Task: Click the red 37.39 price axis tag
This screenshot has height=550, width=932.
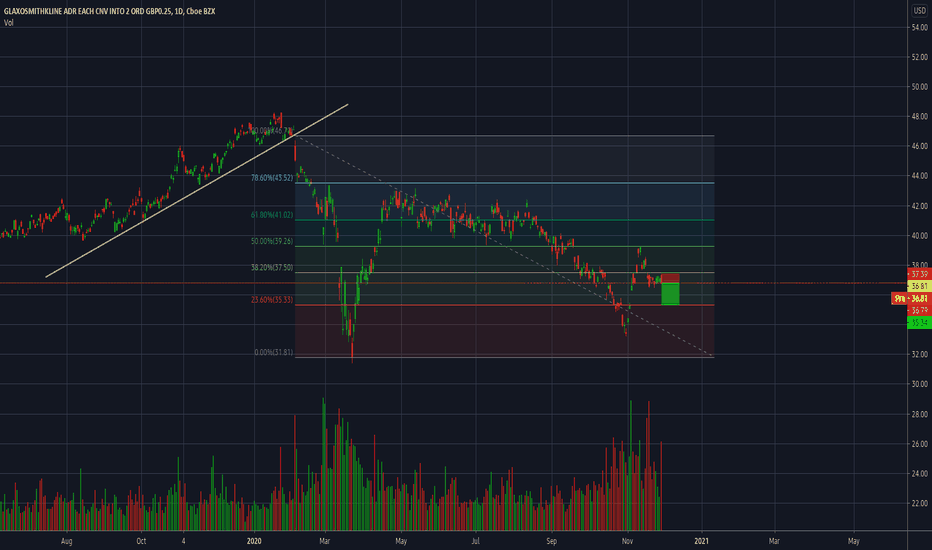Action: tap(920, 274)
